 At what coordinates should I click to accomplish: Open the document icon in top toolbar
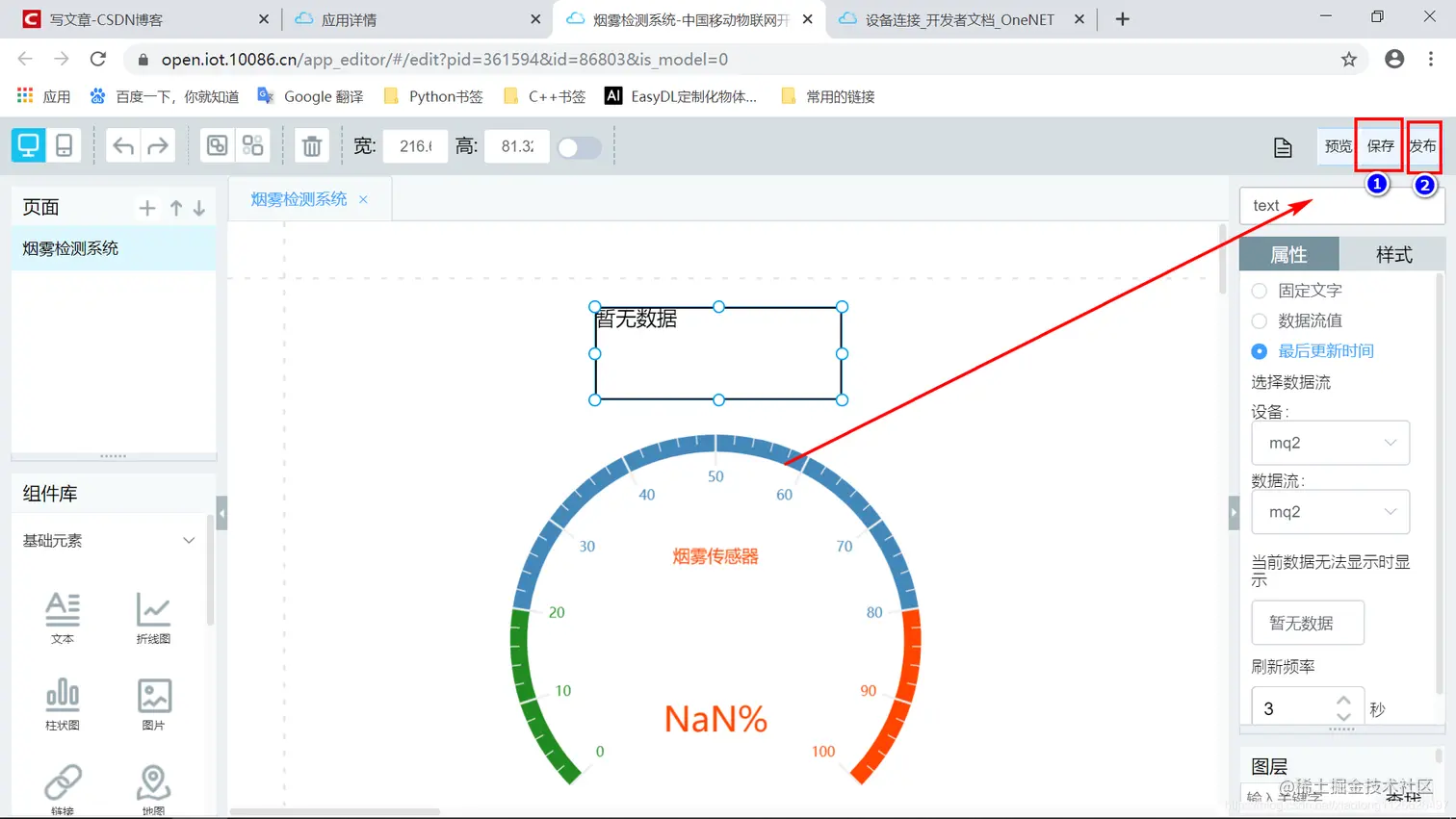tap(1283, 147)
